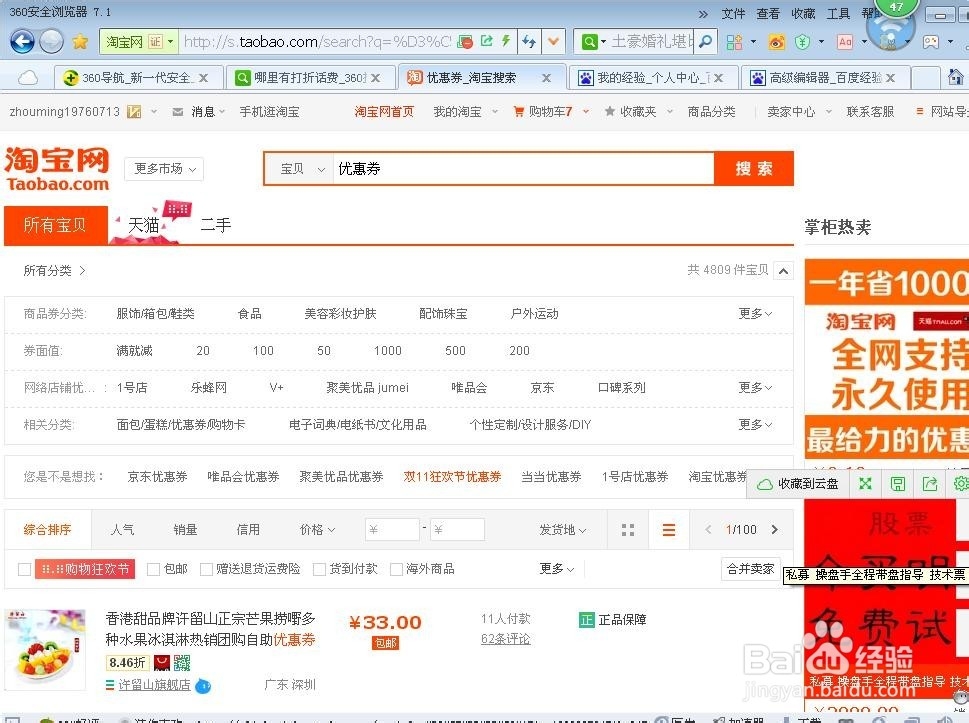Viewport: 969px width, 723px height.
Task: Expand 更多 in 商品券分类 row
Action: [755, 314]
